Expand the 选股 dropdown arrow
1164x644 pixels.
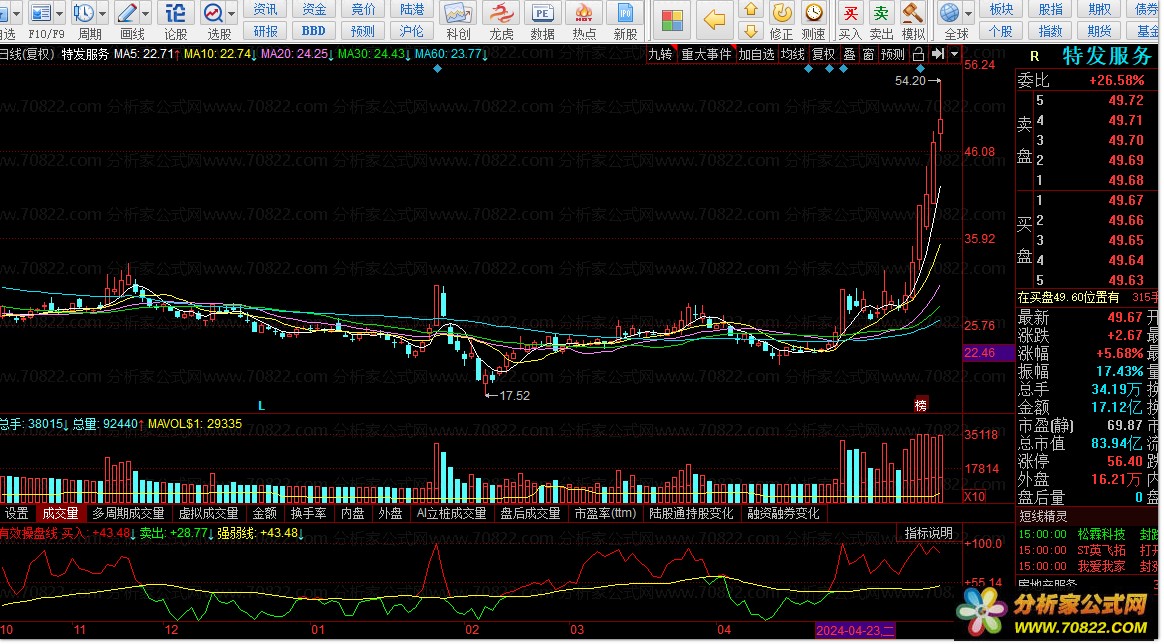232,13
